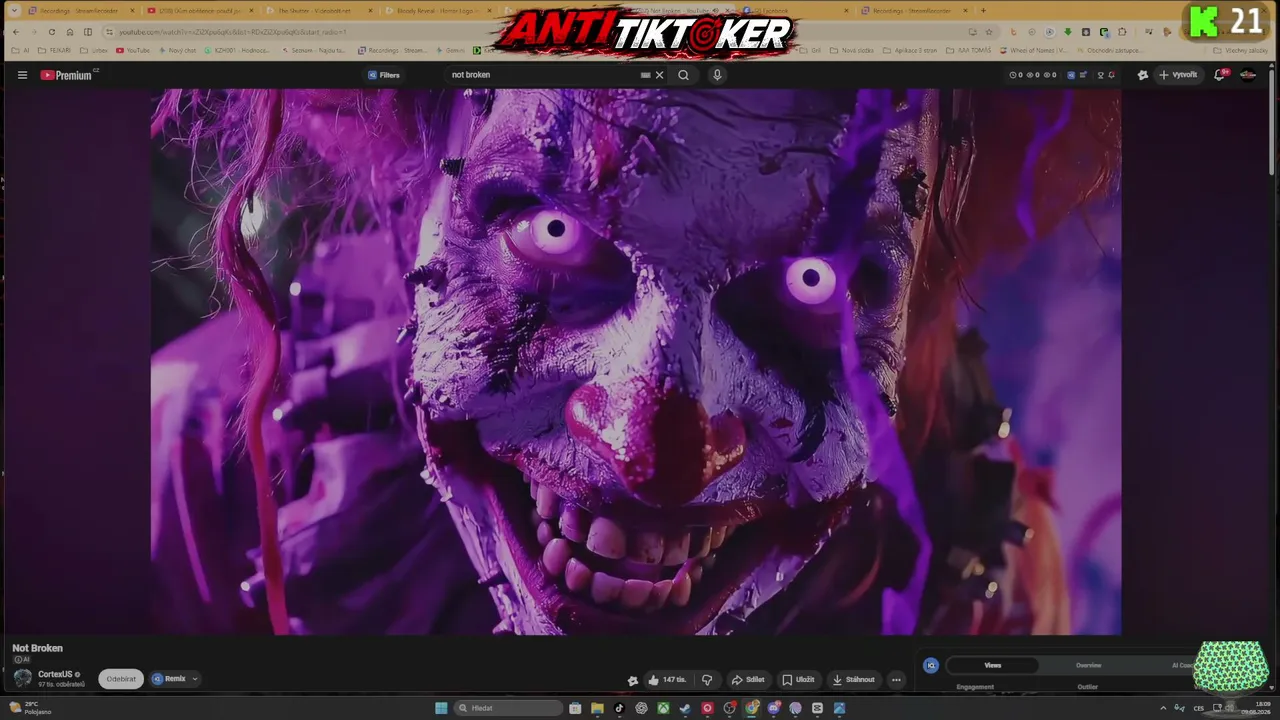Screen dimensions: 1280x720
Task: Open File Explorer from the taskbar
Action: (x=597, y=708)
